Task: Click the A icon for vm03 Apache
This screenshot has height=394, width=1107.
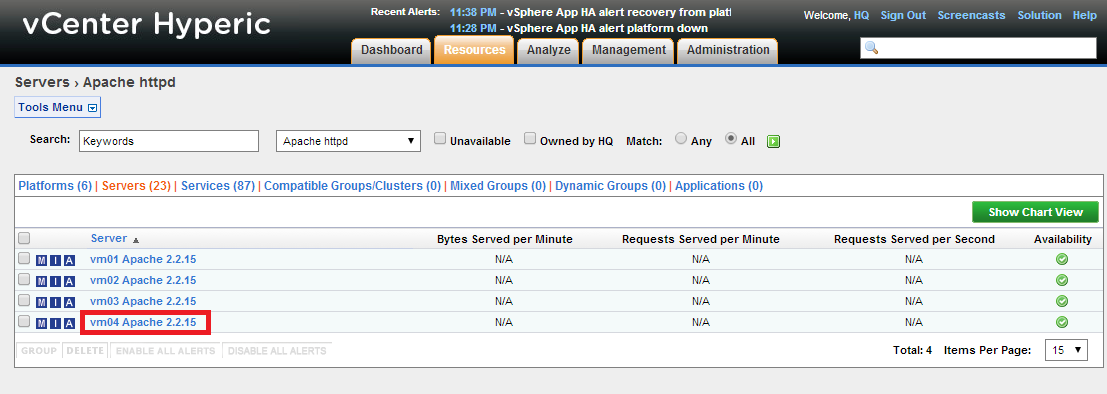Action: pos(68,302)
